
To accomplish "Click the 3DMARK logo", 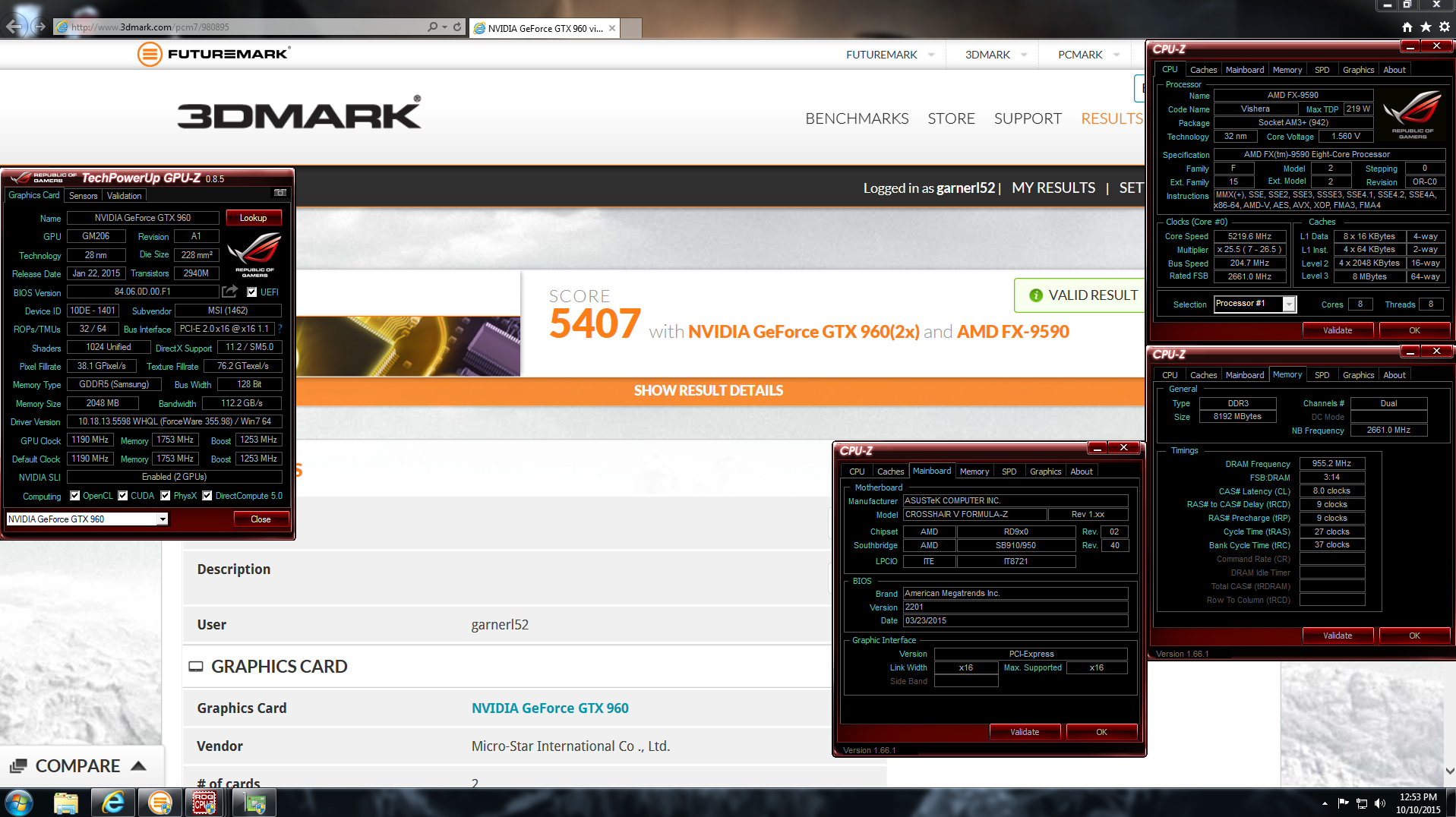I will 299,113.
